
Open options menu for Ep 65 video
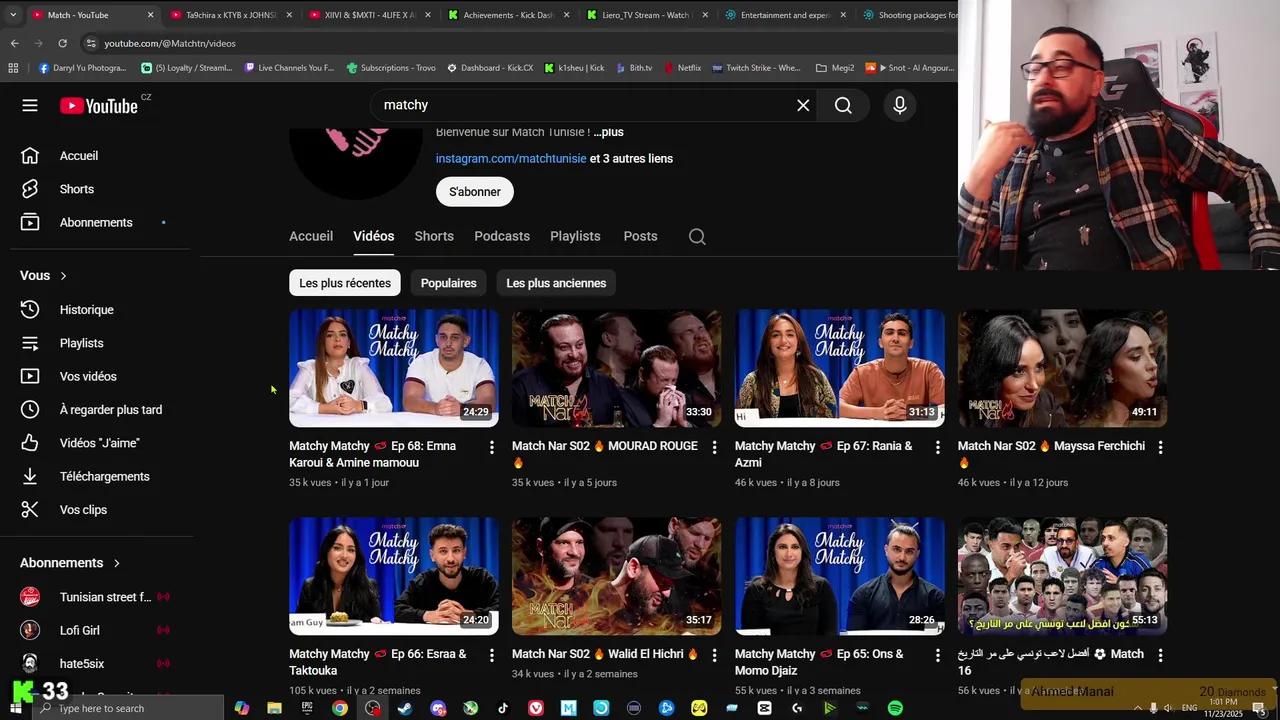937,655
